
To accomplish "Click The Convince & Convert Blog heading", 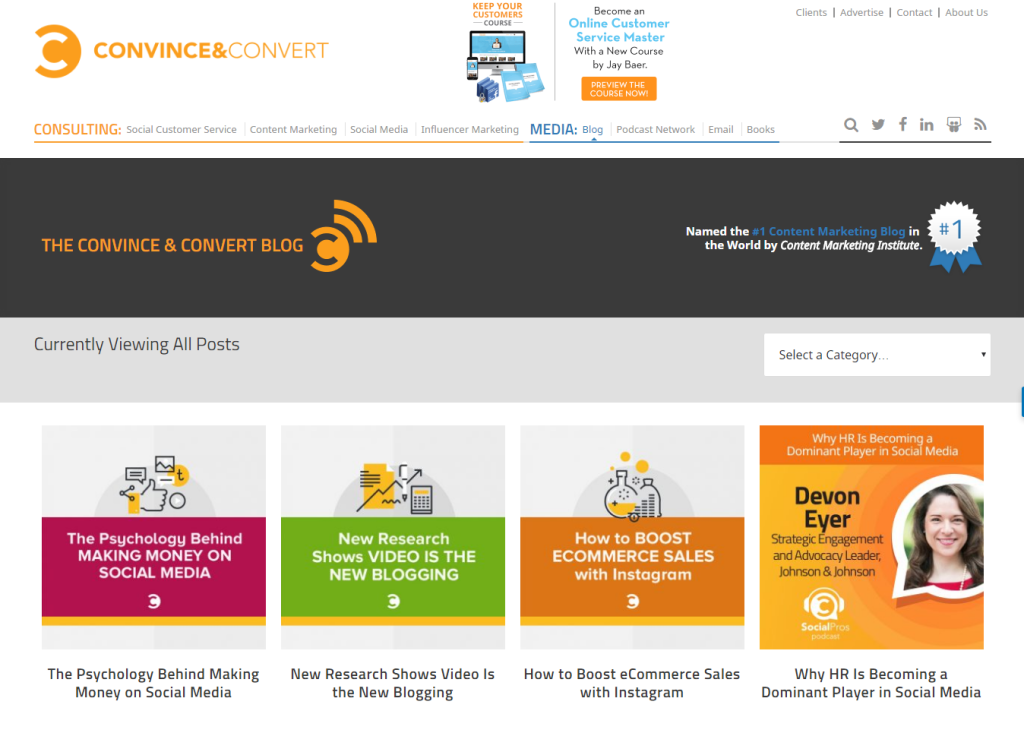I will [172, 246].
